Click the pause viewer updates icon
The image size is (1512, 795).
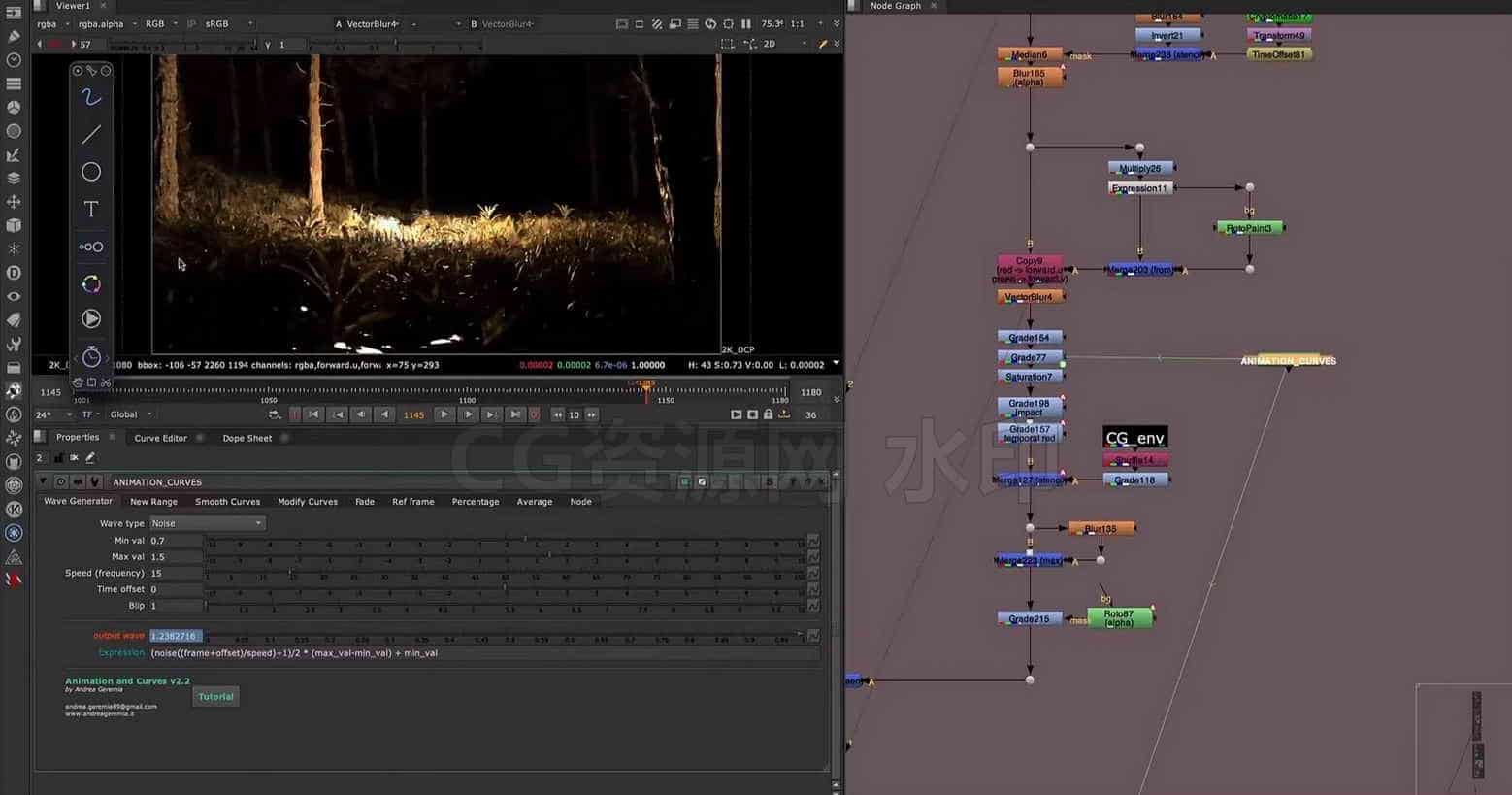745,23
